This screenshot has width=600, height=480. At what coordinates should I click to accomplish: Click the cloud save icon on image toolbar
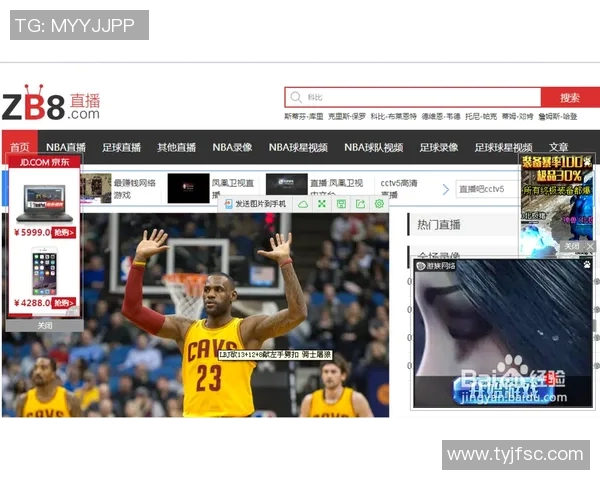pyautogui.click(x=303, y=204)
